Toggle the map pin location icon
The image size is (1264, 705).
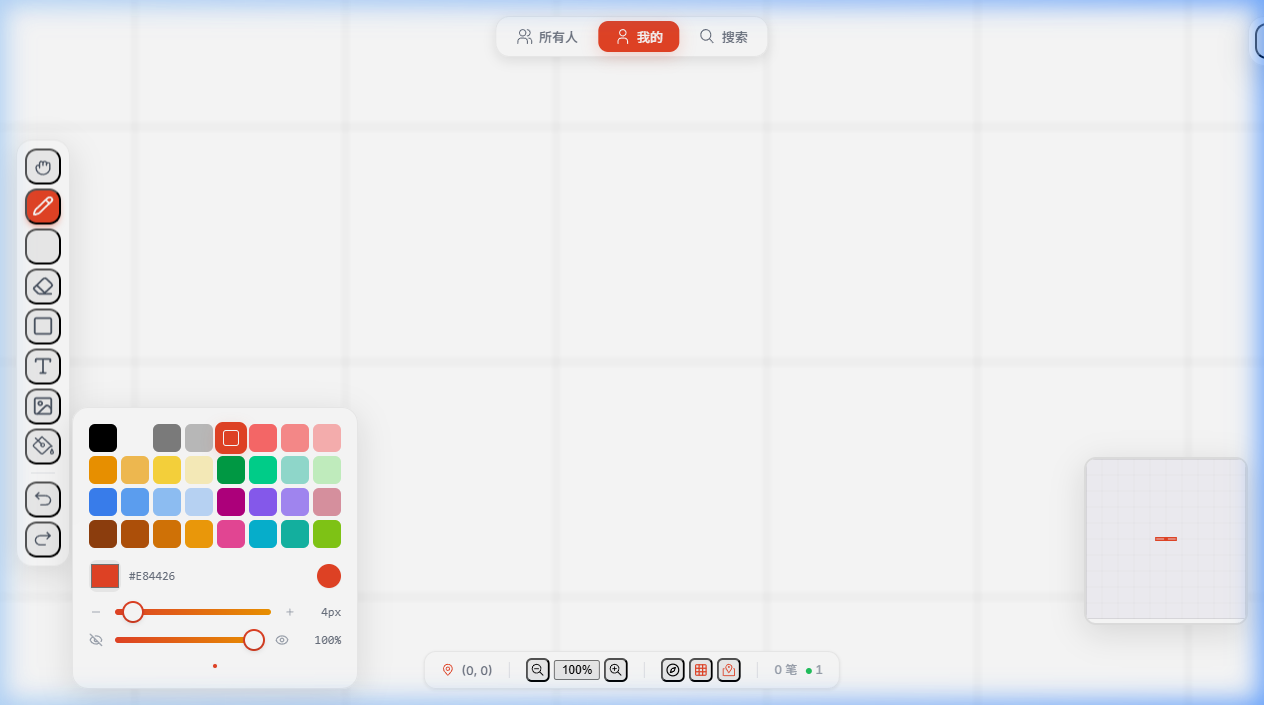[x=729, y=670]
